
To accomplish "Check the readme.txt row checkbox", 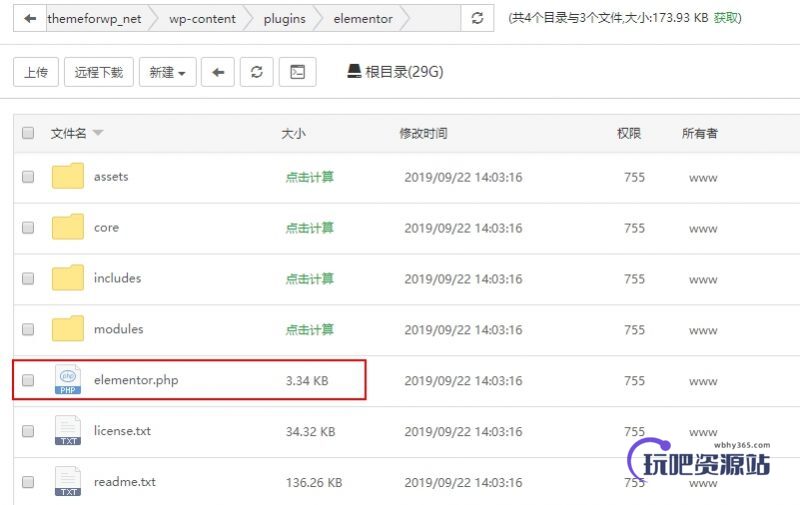I will pos(28,482).
